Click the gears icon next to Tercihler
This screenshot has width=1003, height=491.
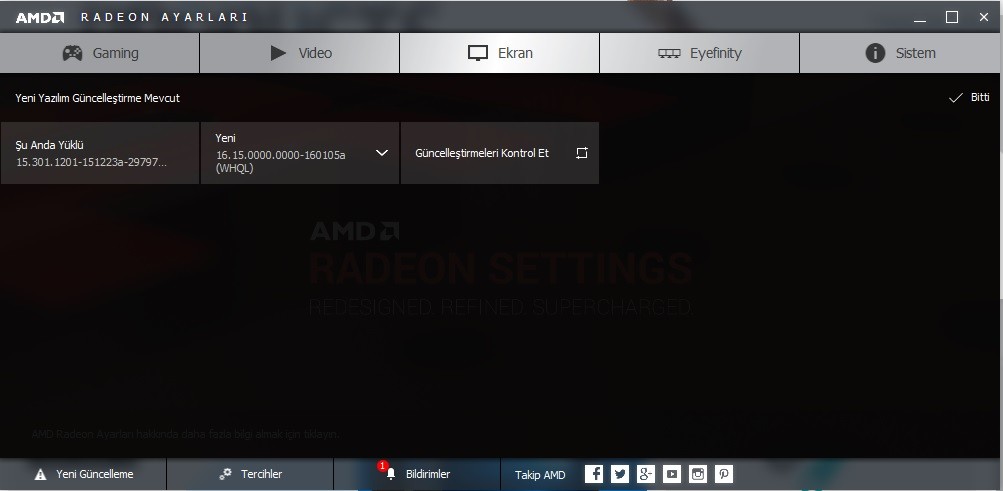(225, 474)
